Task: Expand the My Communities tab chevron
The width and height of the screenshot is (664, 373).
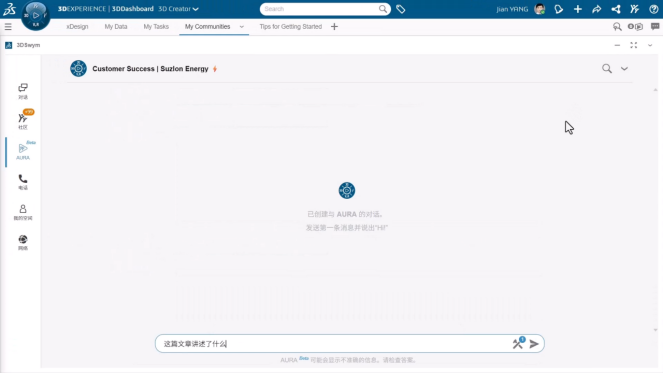Action: [242, 27]
